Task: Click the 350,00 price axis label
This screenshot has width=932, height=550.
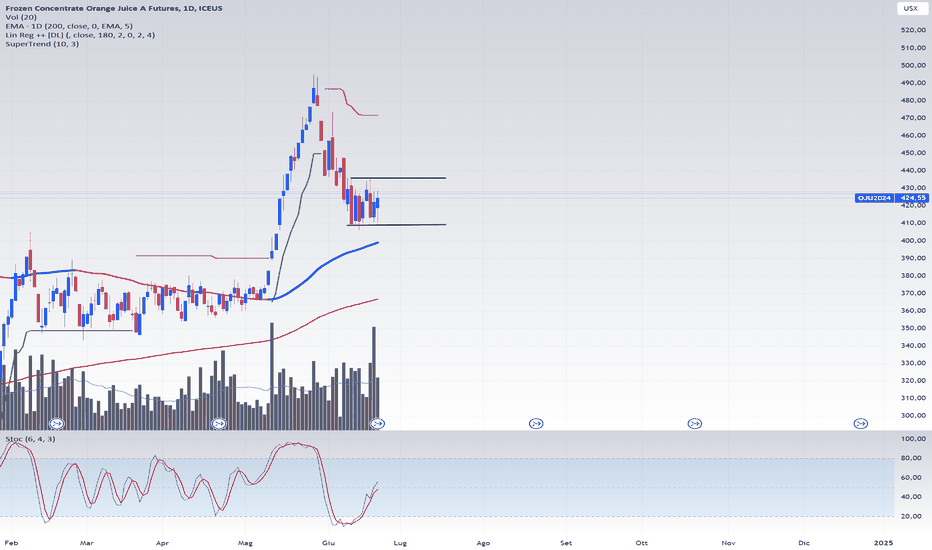Action: click(913, 328)
